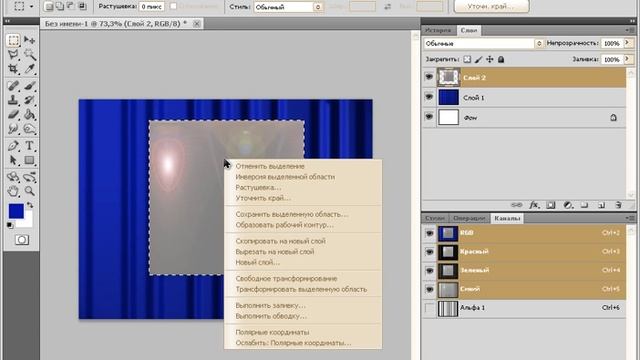Collapse the right panels with double arrow
Viewport: 640px width, 360px height.
click(632, 21)
